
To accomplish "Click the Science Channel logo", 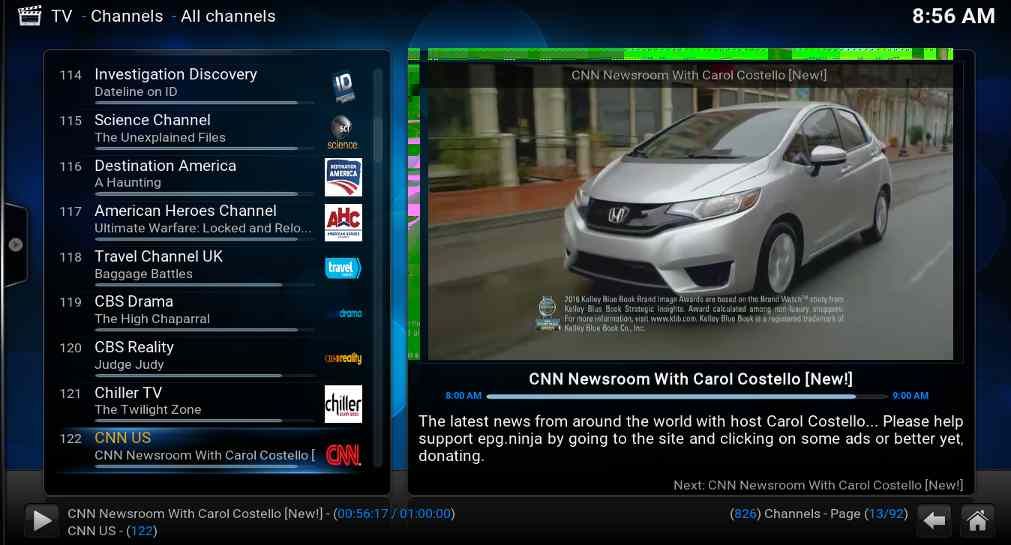I will coord(342,132).
